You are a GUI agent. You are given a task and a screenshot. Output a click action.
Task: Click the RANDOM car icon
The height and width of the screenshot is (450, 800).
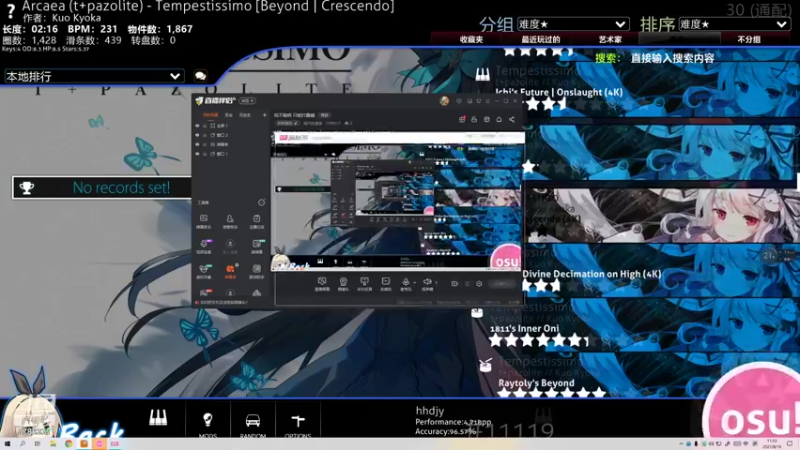pos(253,420)
